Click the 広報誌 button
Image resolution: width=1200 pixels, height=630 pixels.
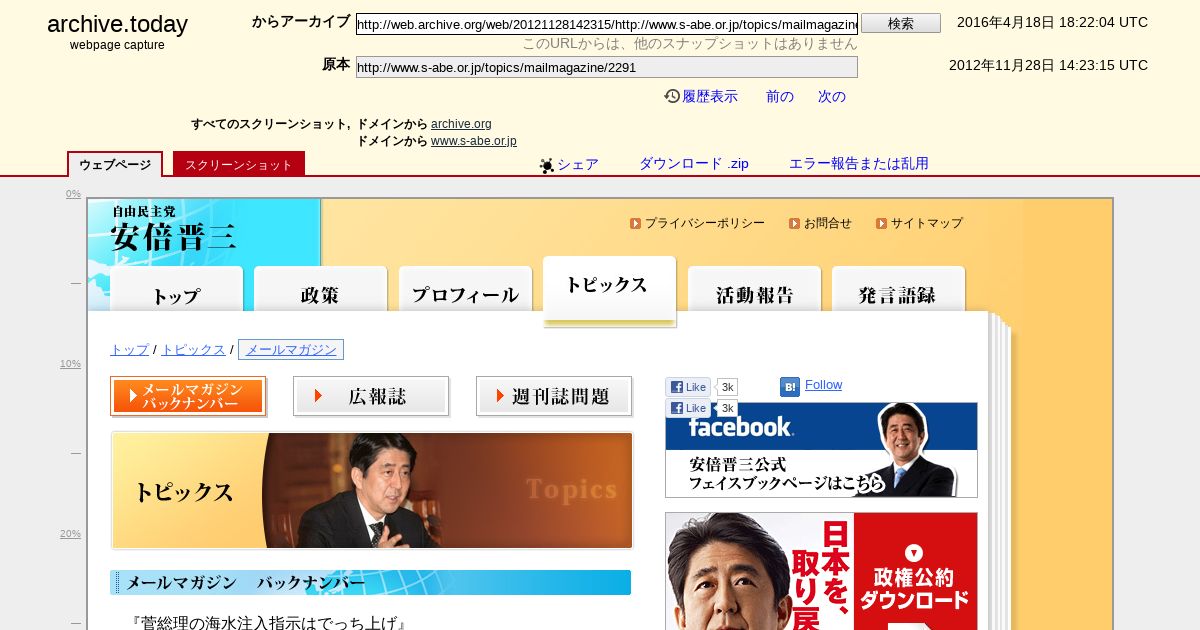371,396
